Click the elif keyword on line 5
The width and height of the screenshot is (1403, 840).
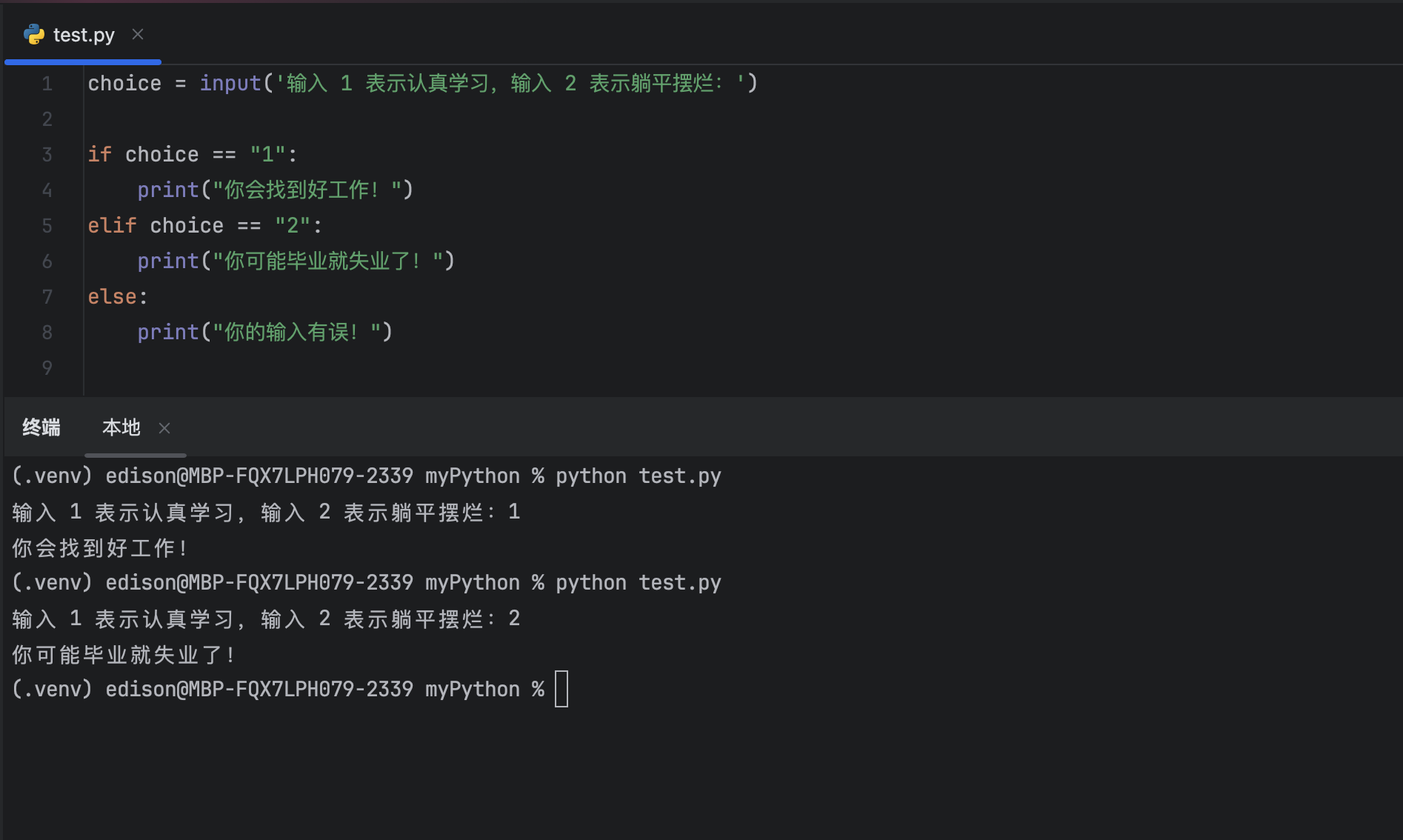click(x=111, y=225)
